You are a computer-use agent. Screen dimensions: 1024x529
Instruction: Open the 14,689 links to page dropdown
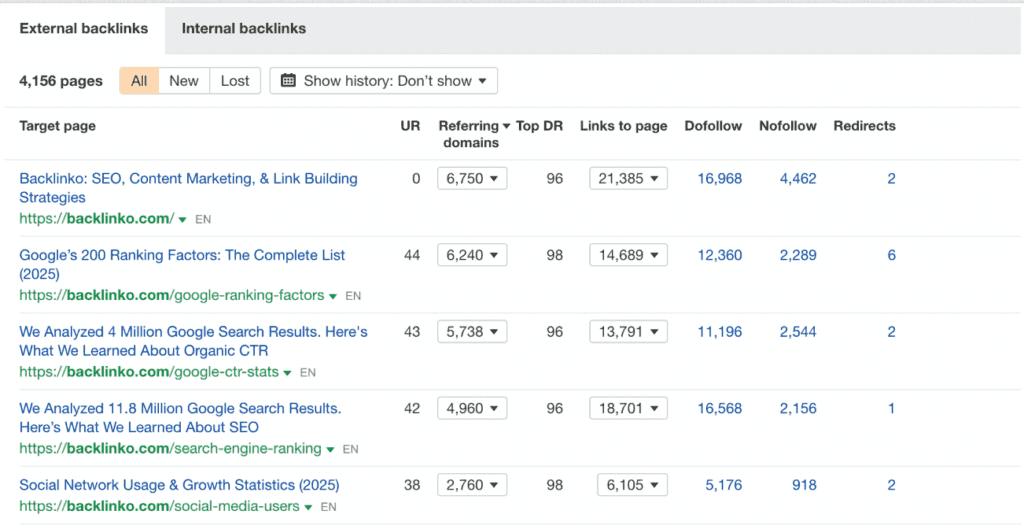[x=628, y=255]
